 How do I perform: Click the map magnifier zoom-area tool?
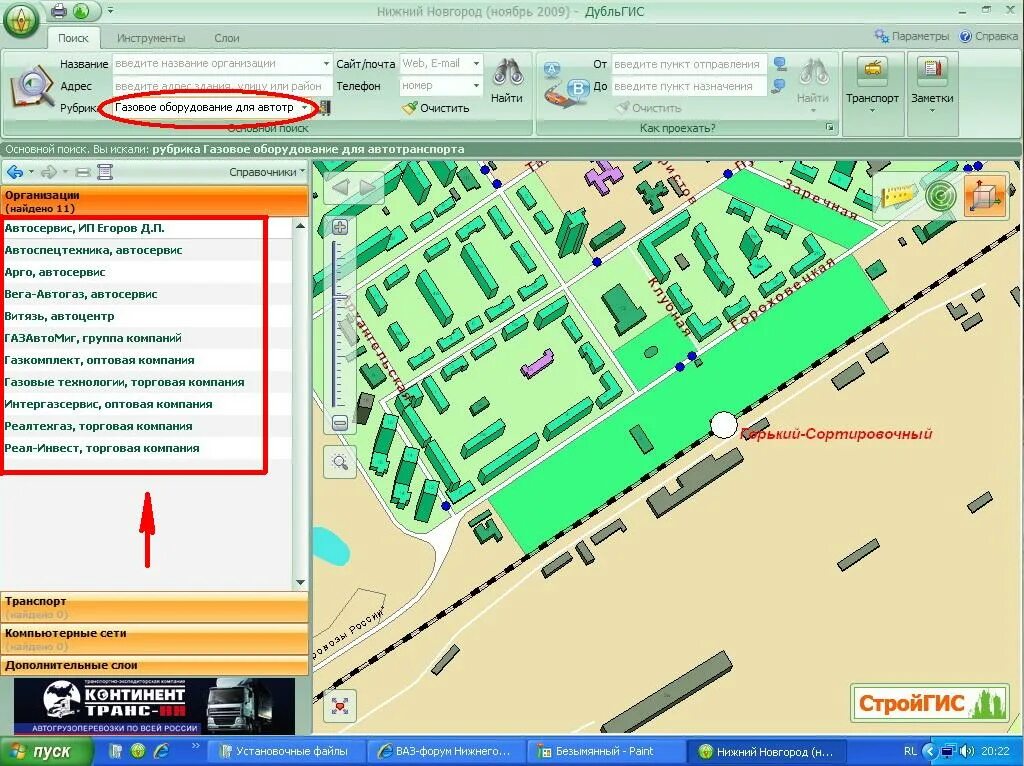(340, 462)
